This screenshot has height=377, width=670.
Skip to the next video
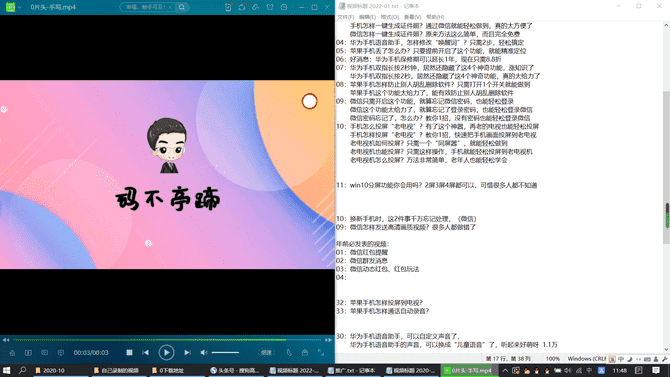187,352
